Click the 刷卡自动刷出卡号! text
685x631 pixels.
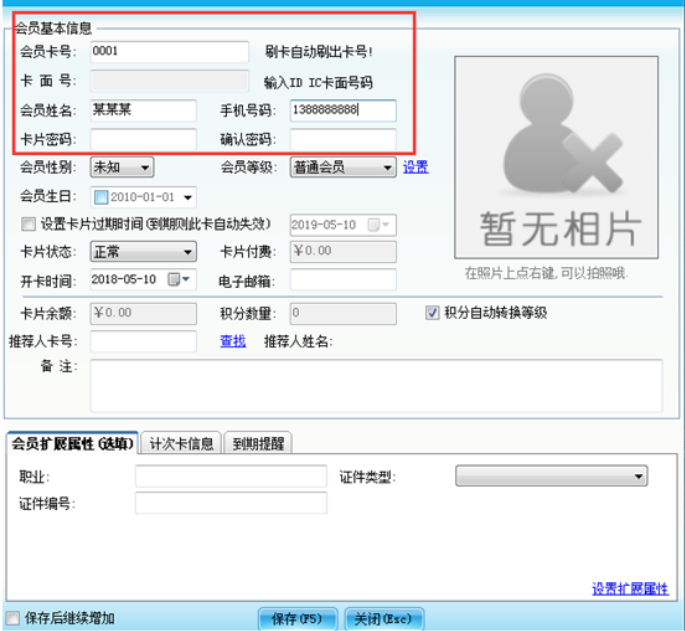tap(319, 52)
